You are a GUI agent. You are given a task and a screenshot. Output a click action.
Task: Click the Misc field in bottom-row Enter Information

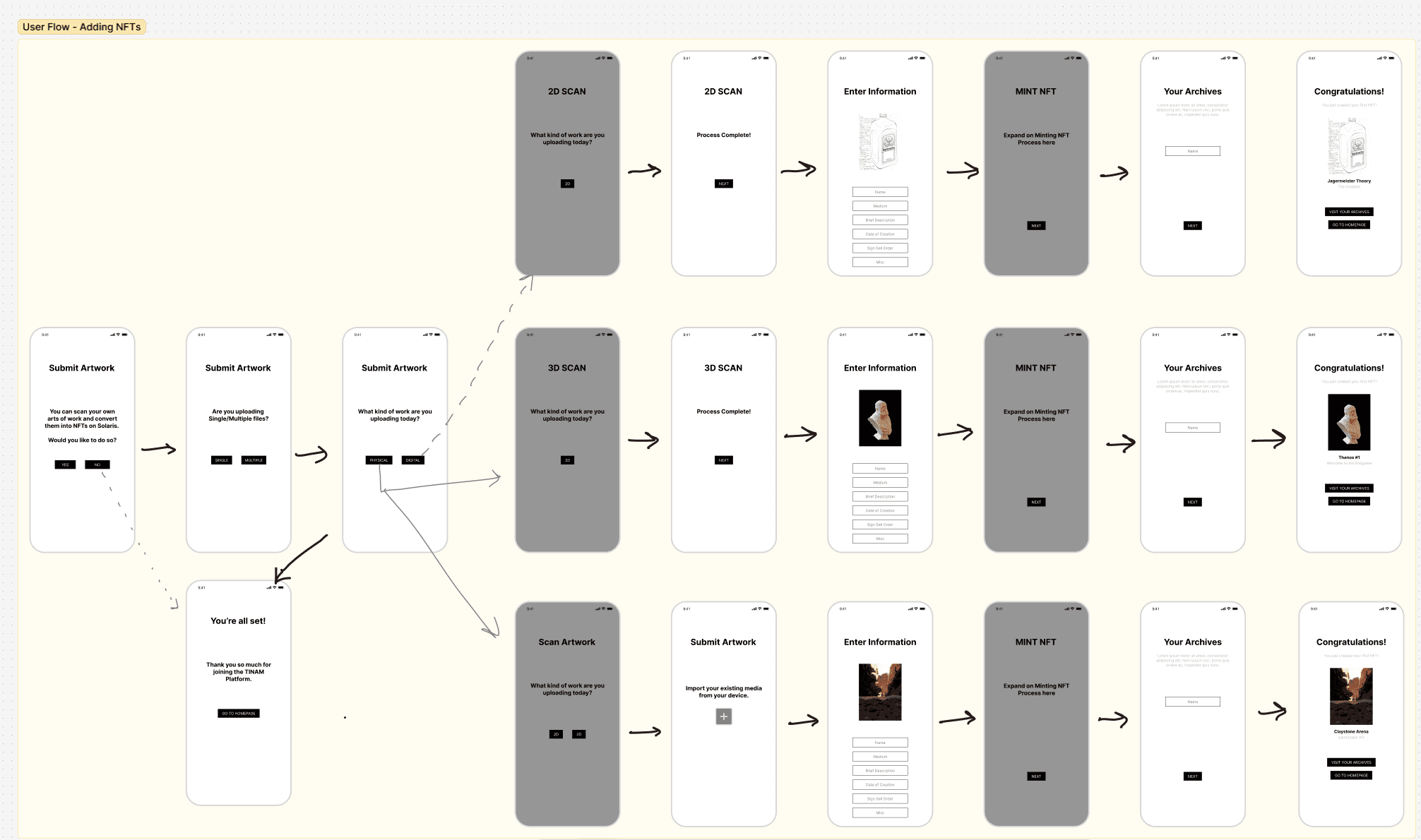point(880,812)
